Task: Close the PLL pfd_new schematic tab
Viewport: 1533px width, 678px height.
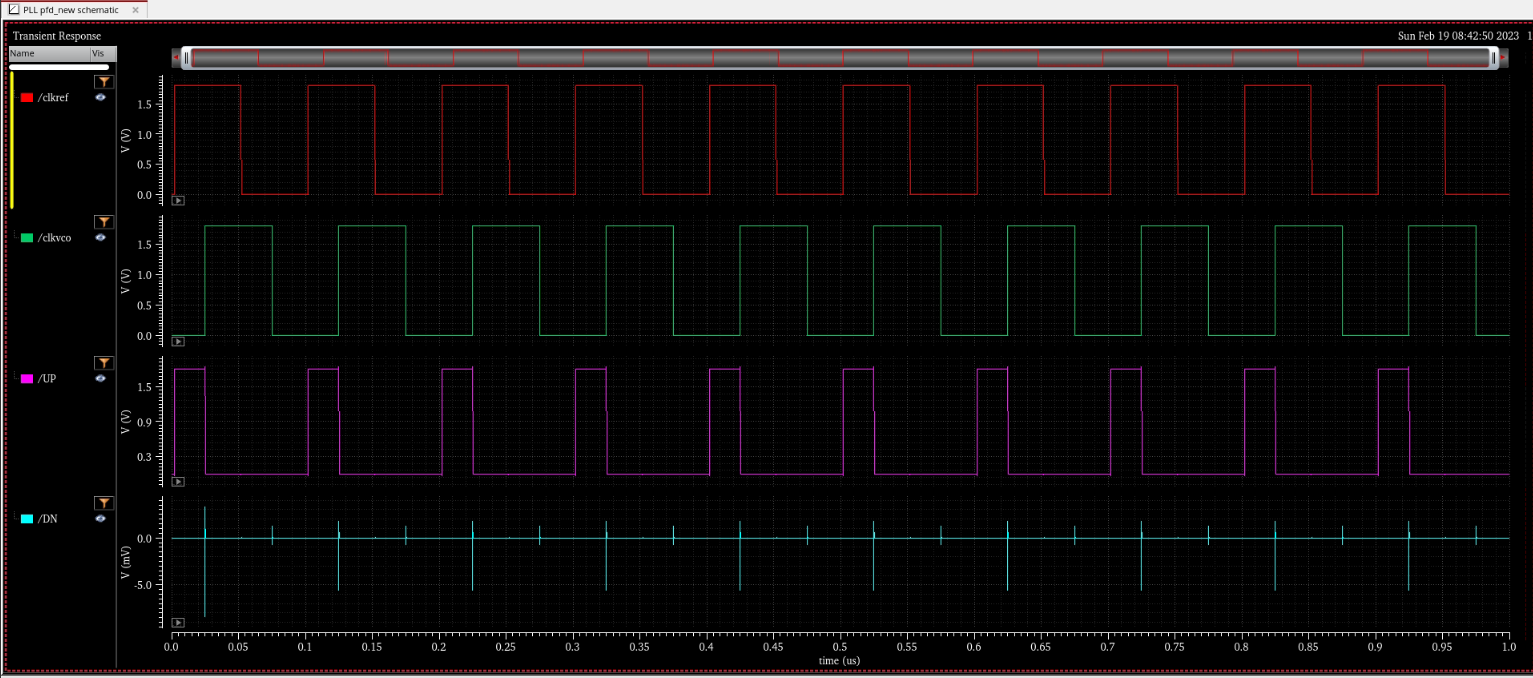Action: click(x=136, y=9)
